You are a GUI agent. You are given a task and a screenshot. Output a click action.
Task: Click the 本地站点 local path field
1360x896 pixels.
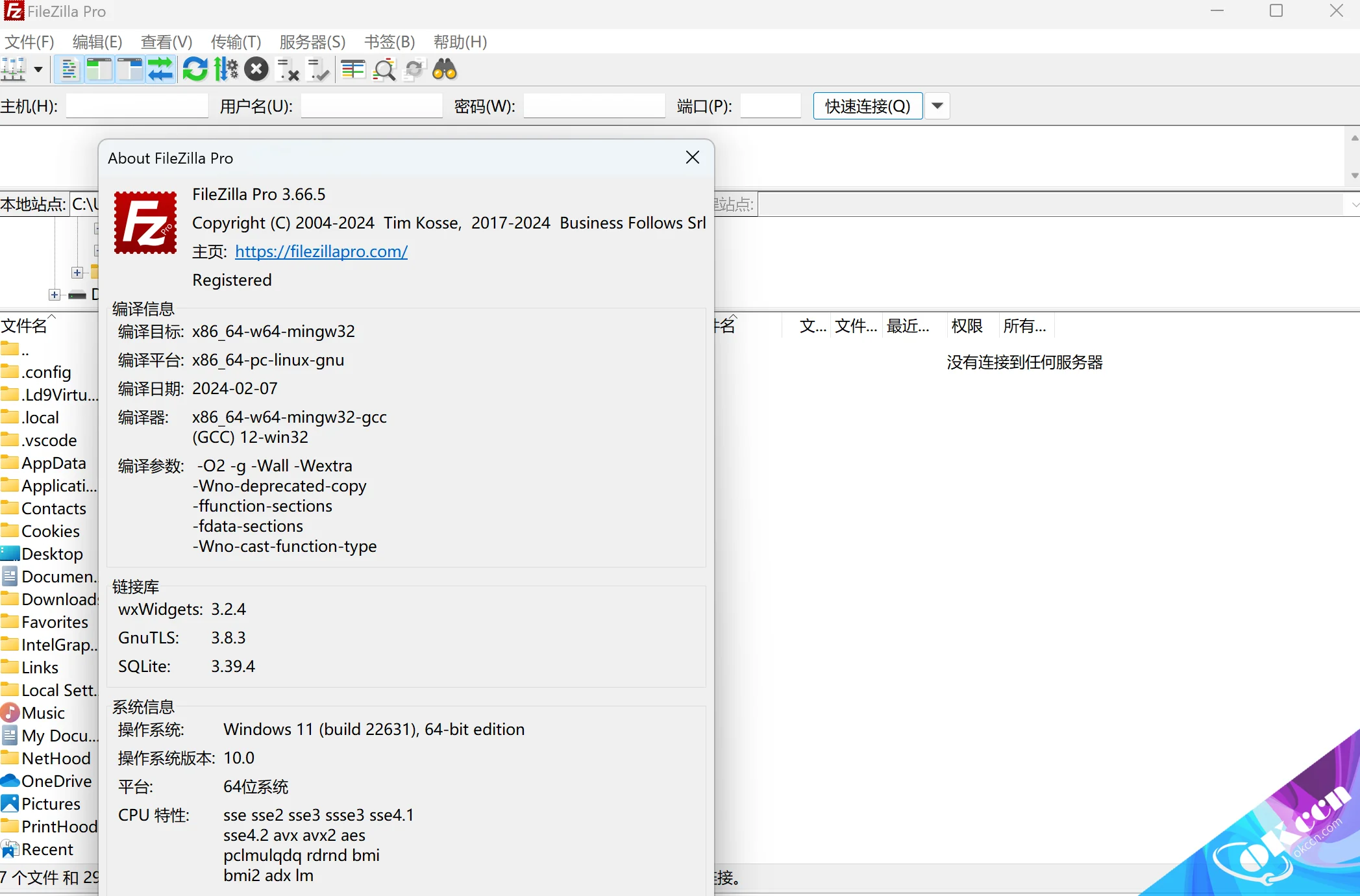pyautogui.click(x=84, y=205)
